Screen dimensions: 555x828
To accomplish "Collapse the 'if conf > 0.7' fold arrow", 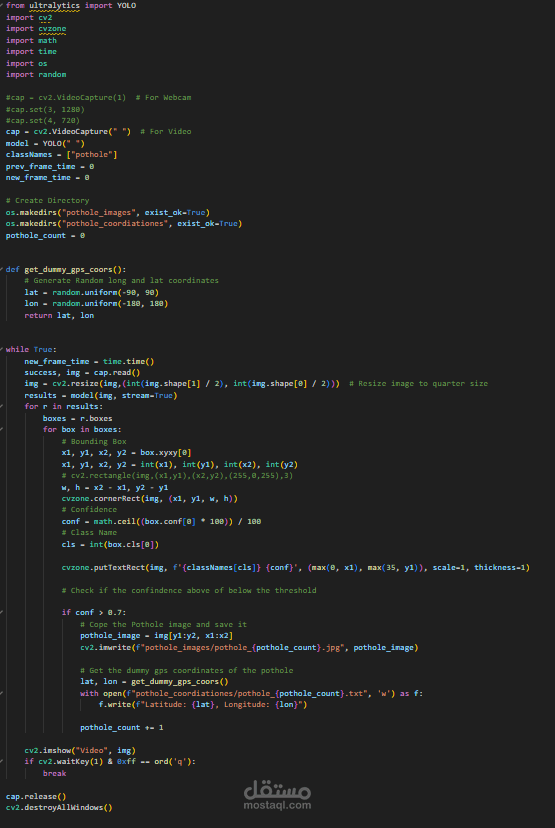I will point(2,613).
